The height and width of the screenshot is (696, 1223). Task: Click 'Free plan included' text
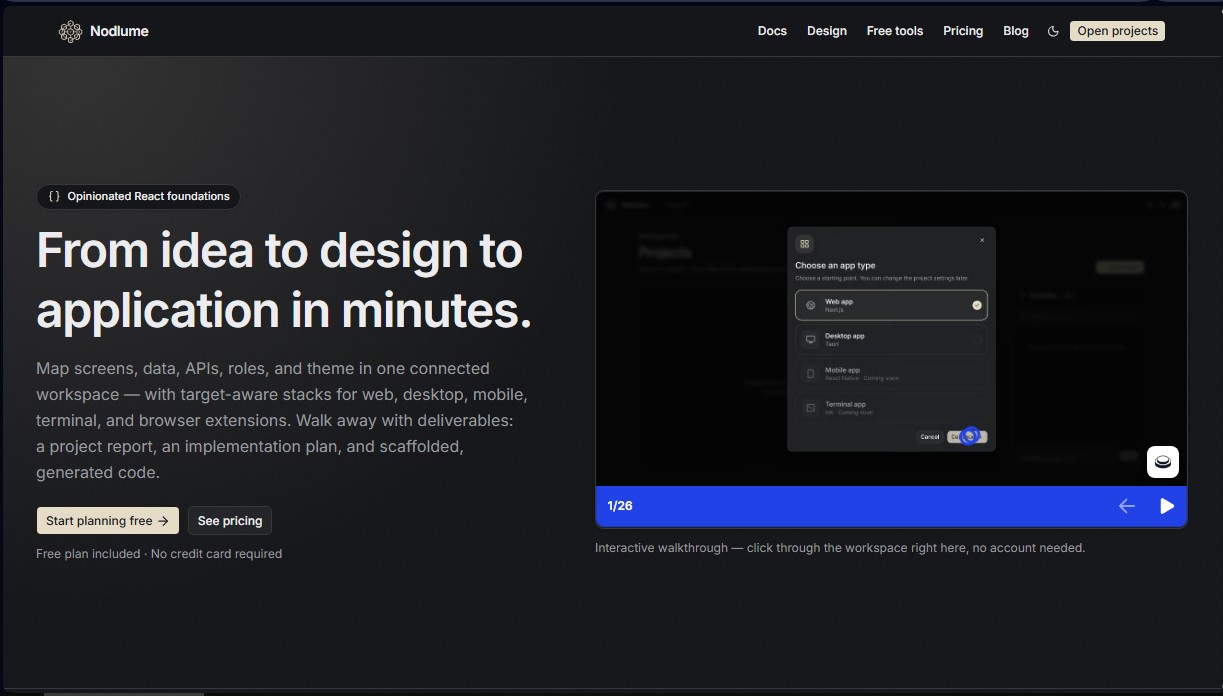tap(88, 554)
